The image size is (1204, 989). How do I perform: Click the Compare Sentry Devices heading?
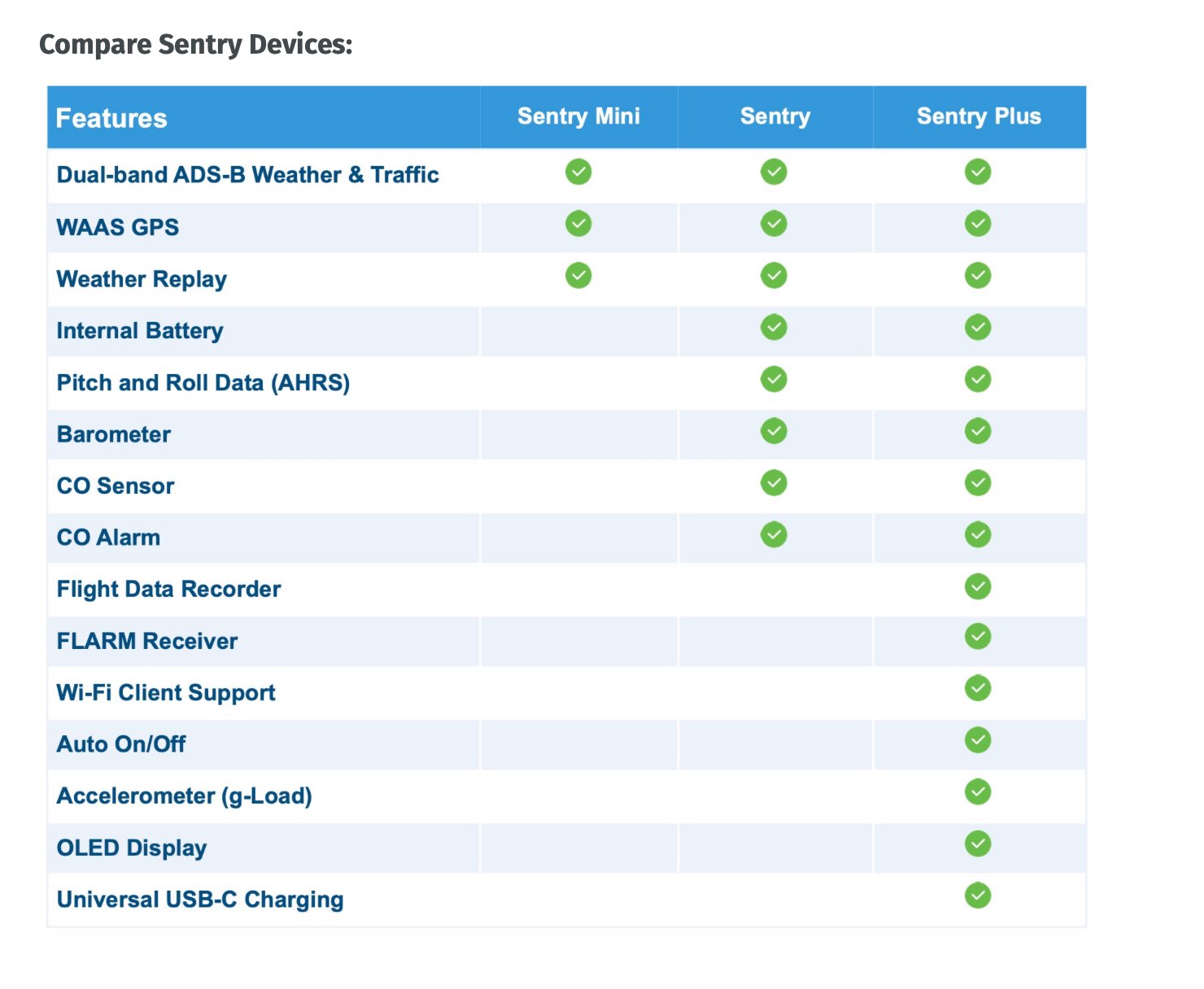tap(196, 44)
